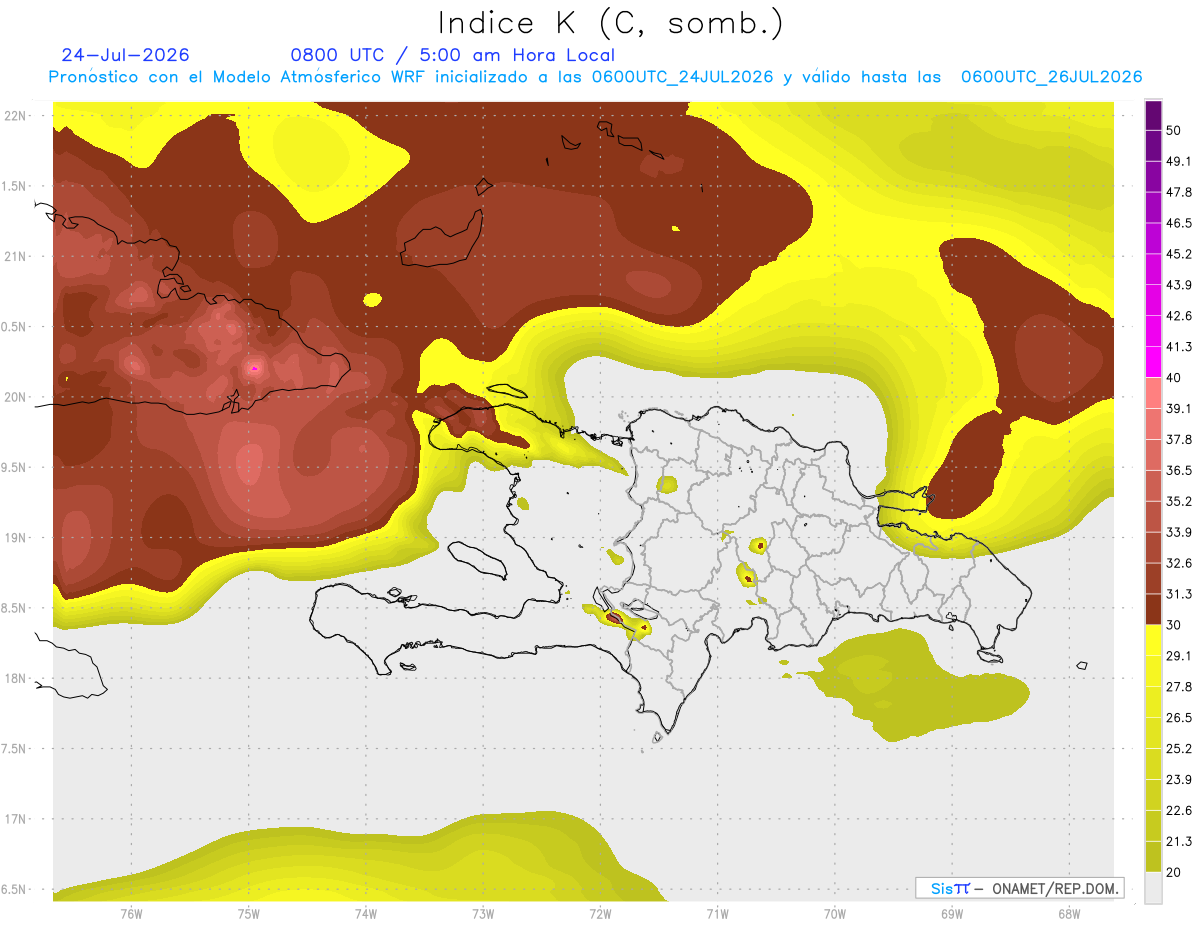Click the '29.1' color bar value

pyautogui.click(x=1179, y=656)
